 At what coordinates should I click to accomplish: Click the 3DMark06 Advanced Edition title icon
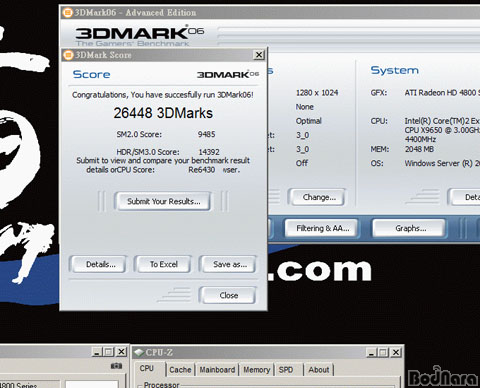(x=67, y=13)
